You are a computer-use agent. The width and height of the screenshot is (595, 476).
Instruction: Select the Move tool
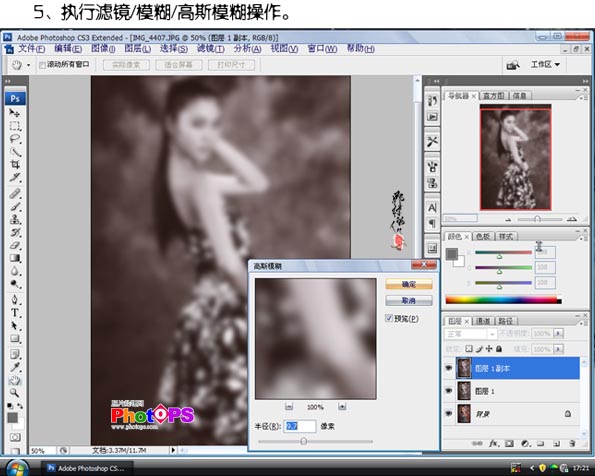(x=15, y=113)
